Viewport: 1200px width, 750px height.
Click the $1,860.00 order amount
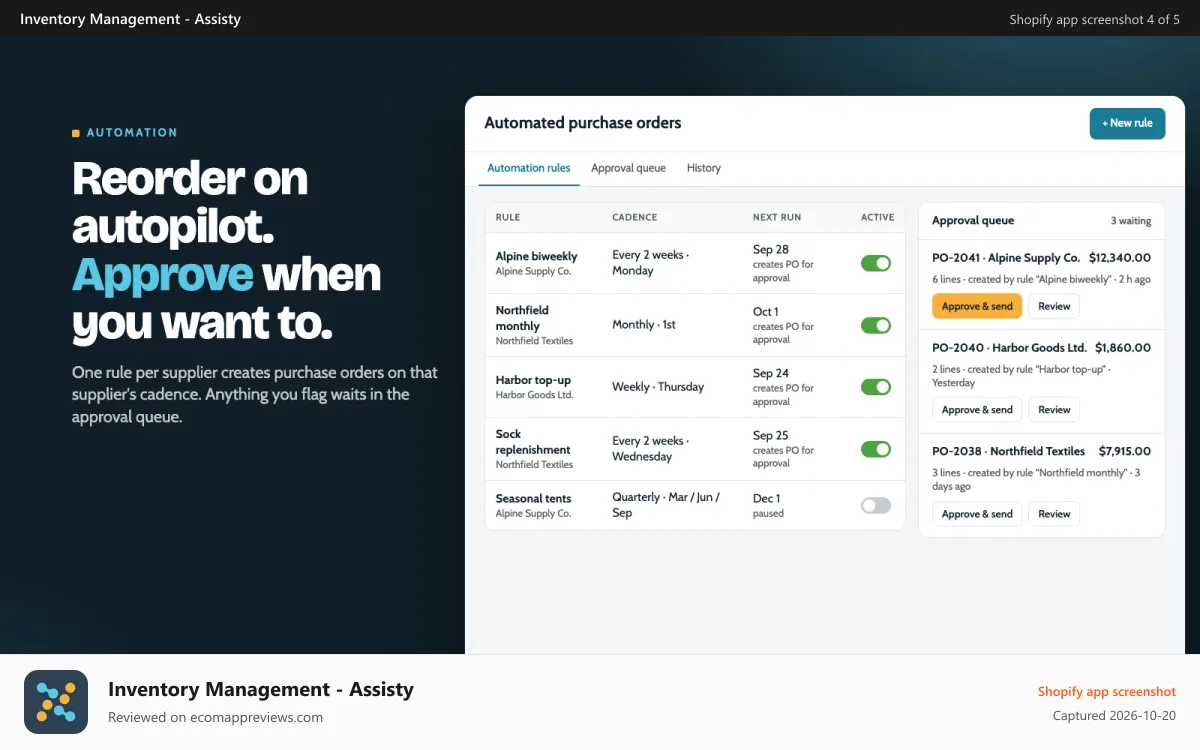pyautogui.click(x=1123, y=348)
